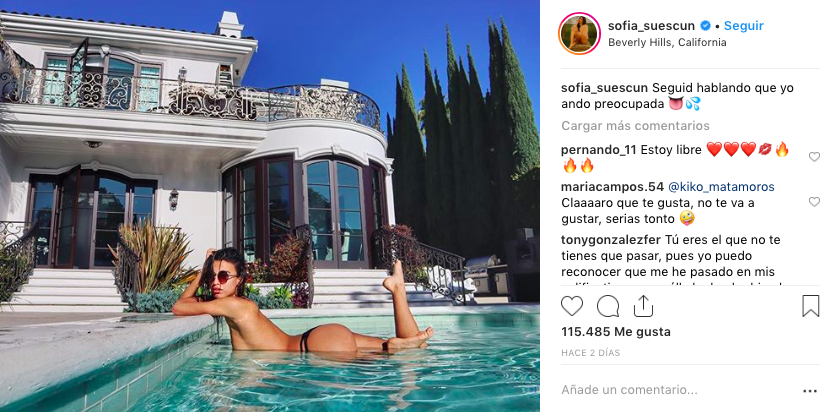This screenshot has height=412, width=839.
Task: Follow the account with Seguir
Action: tap(743, 26)
